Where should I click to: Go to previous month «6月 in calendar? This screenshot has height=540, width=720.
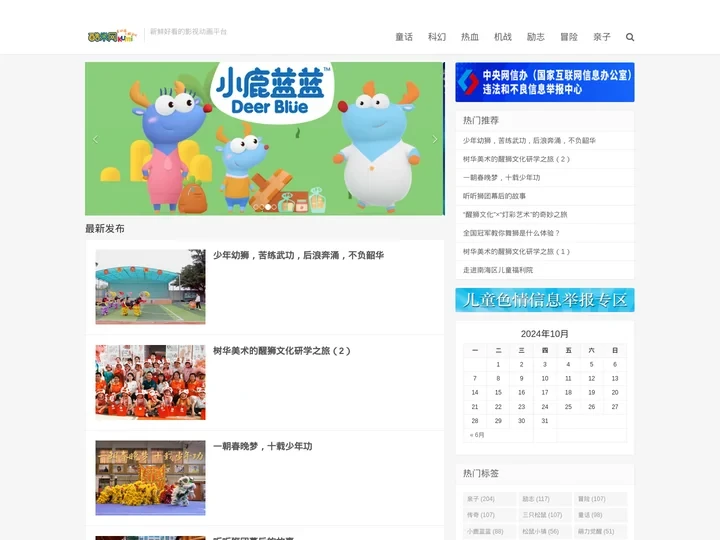coord(477,435)
